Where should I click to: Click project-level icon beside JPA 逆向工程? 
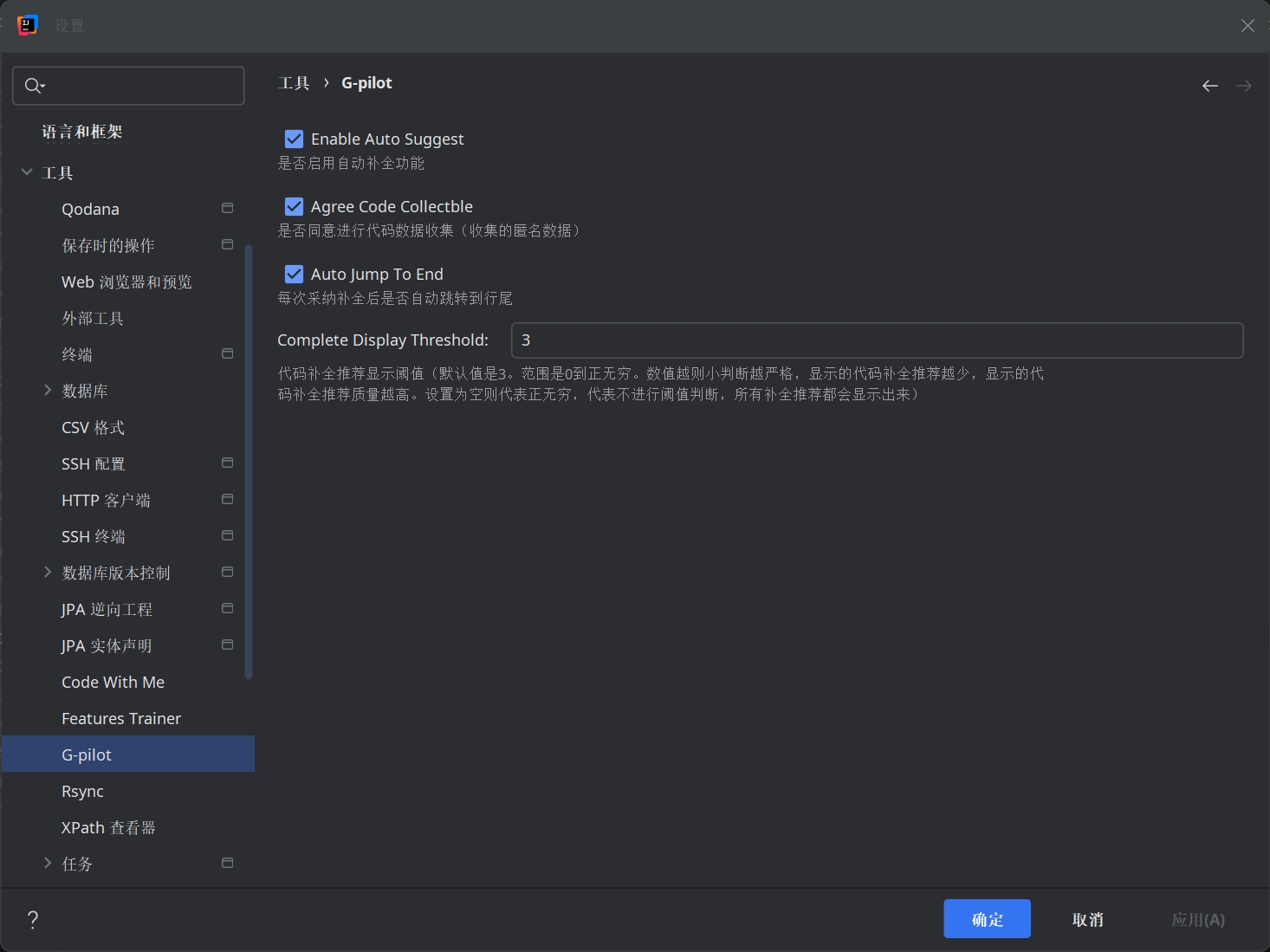[x=228, y=608]
